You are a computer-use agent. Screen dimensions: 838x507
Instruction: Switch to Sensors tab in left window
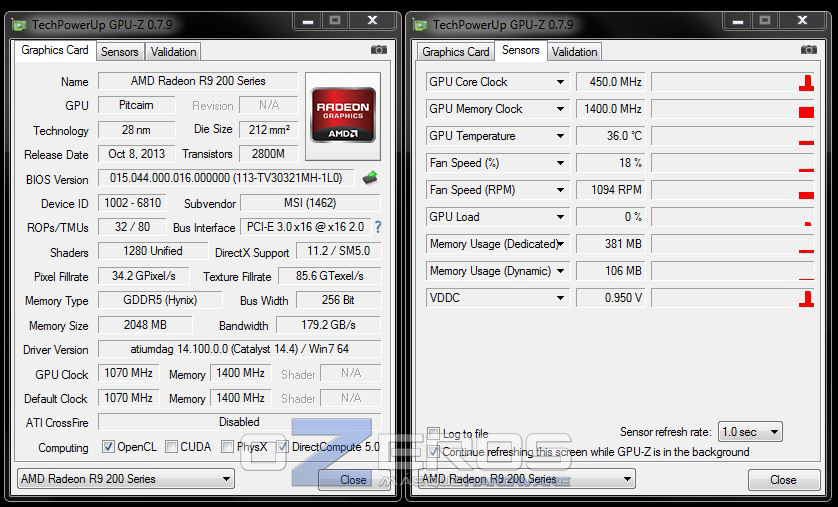tap(120, 52)
